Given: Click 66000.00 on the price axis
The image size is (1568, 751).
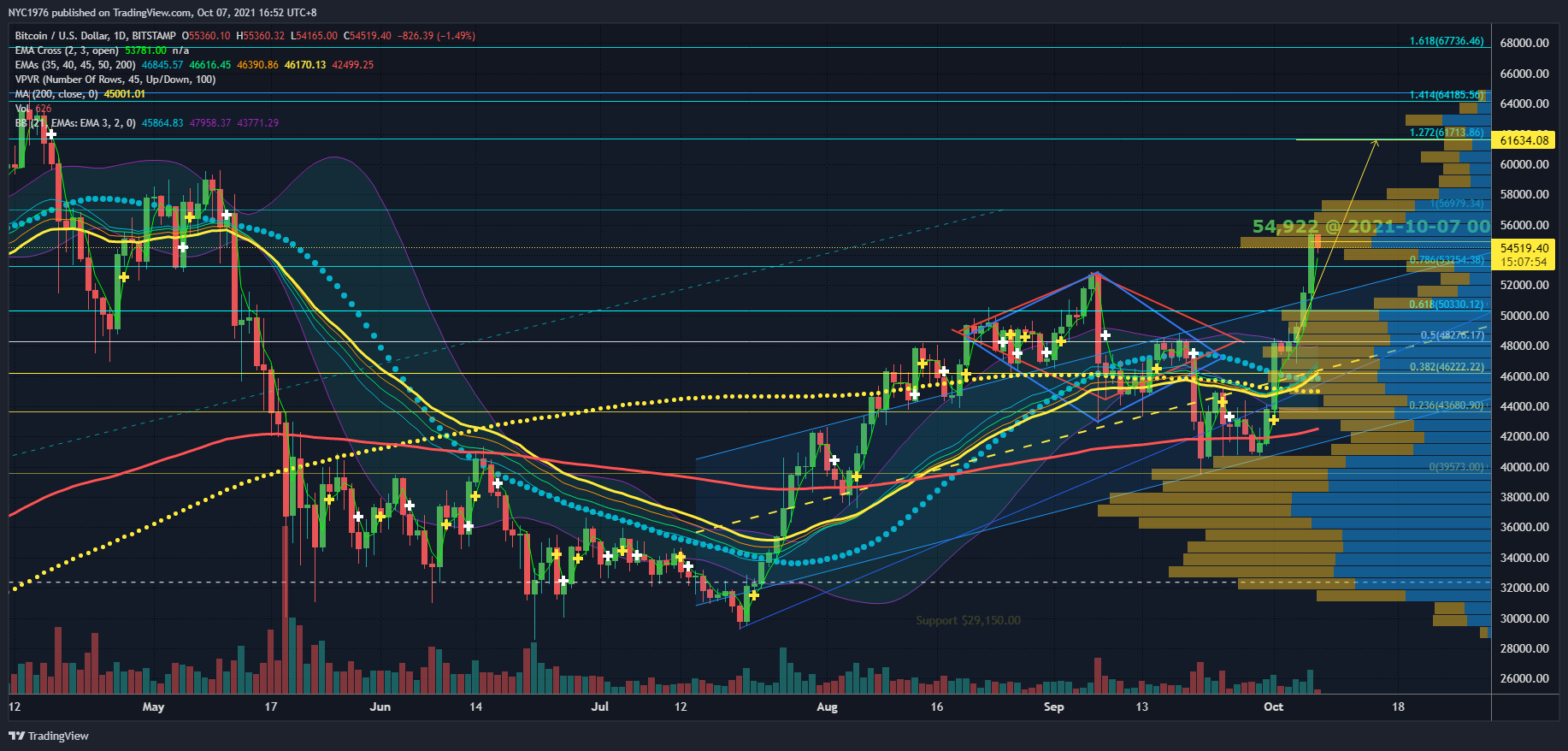Looking at the screenshot, I should click(x=1524, y=74).
